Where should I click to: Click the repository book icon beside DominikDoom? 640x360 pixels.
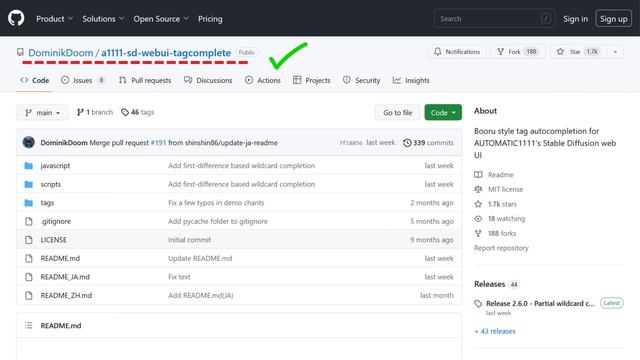tap(20, 52)
